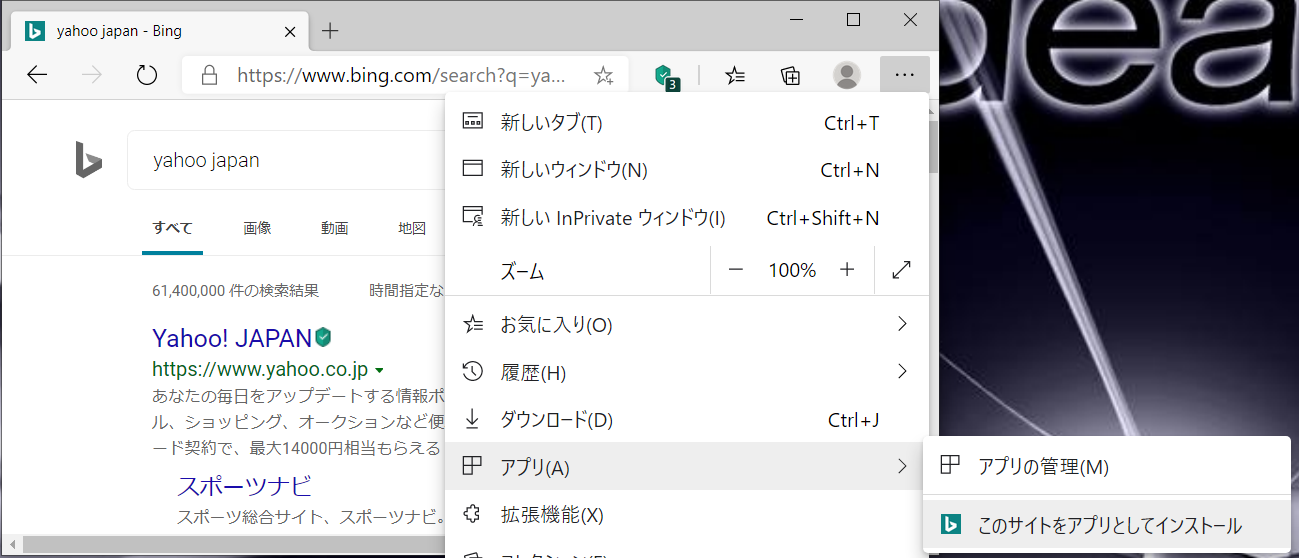Open the green shield extension icon
The width and height of the screenshot is (1299, 558).
(665, 76)
